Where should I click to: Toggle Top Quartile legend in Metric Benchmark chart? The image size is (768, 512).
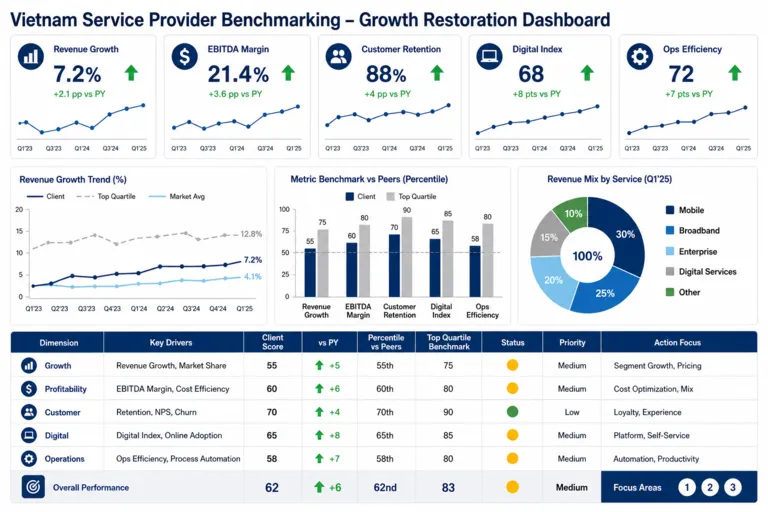[x=411, y=196]
